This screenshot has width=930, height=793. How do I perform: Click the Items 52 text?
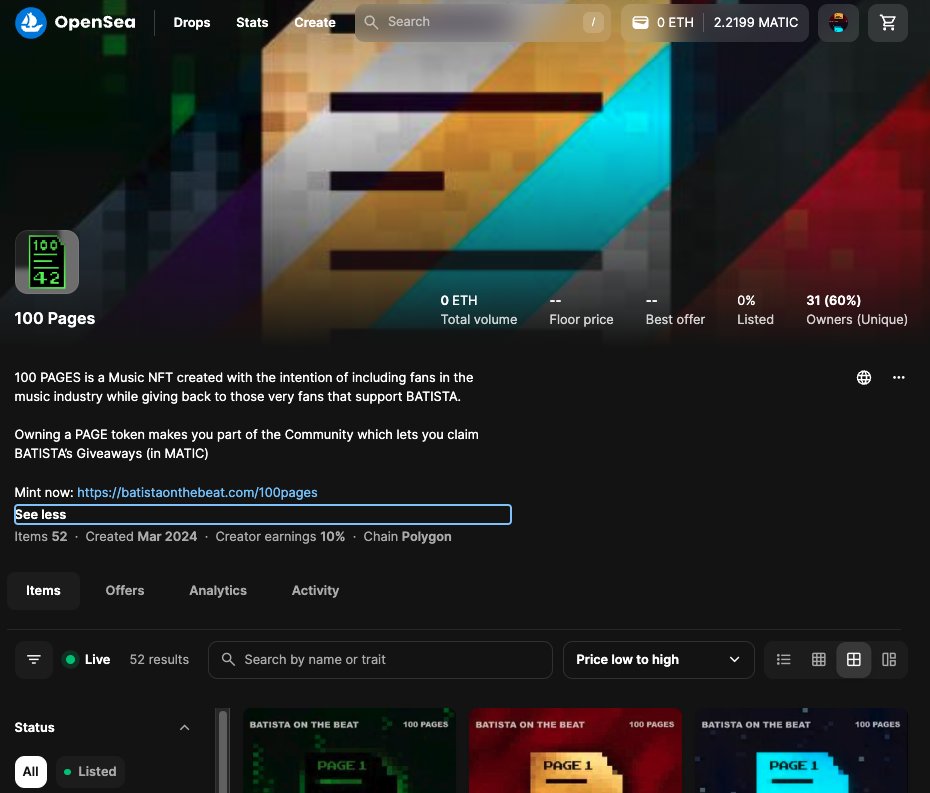(41, 537)
